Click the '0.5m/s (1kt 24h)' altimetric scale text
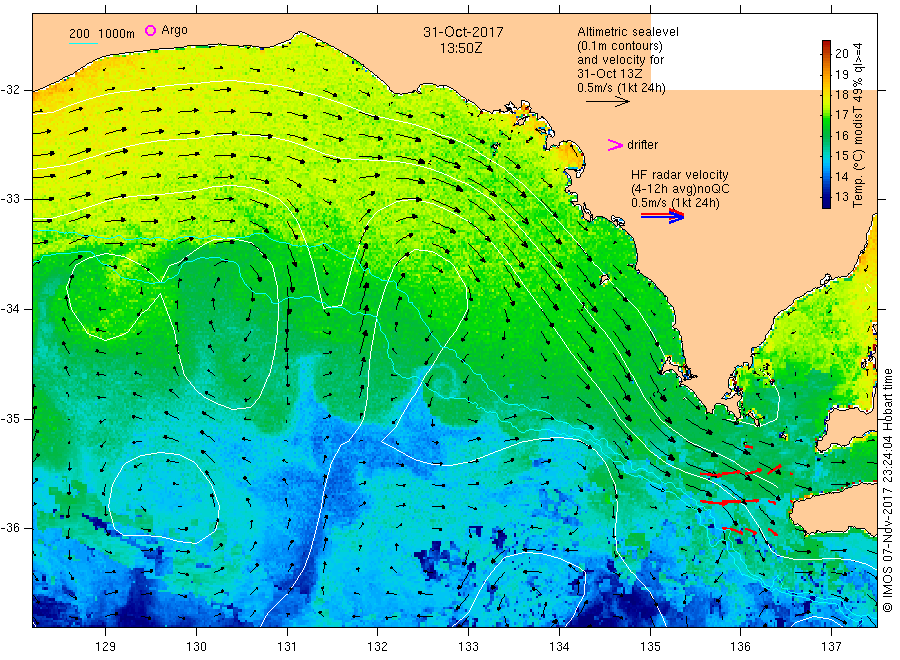 coord(622,88)
